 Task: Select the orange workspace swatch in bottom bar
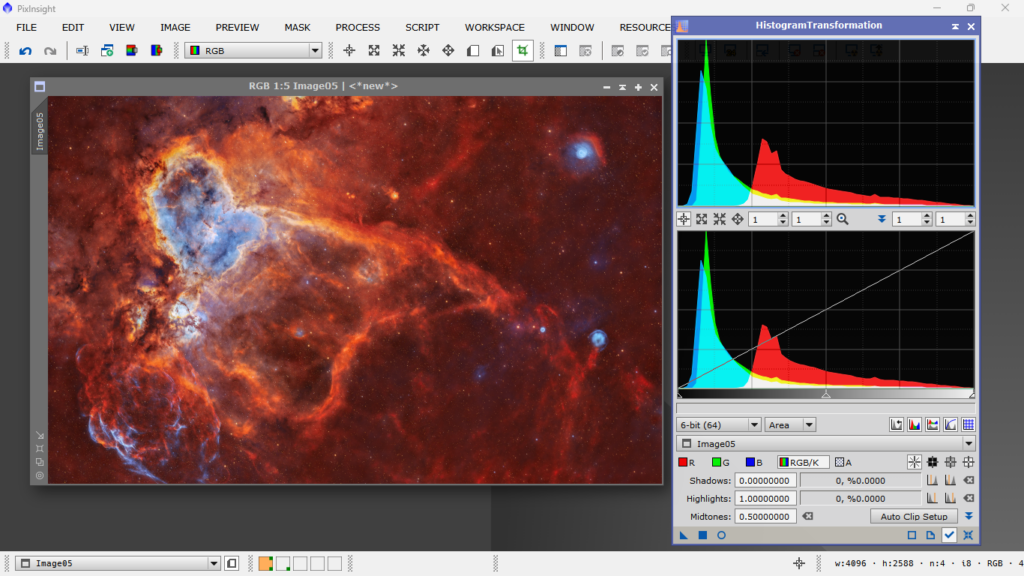tap(265, 564)
